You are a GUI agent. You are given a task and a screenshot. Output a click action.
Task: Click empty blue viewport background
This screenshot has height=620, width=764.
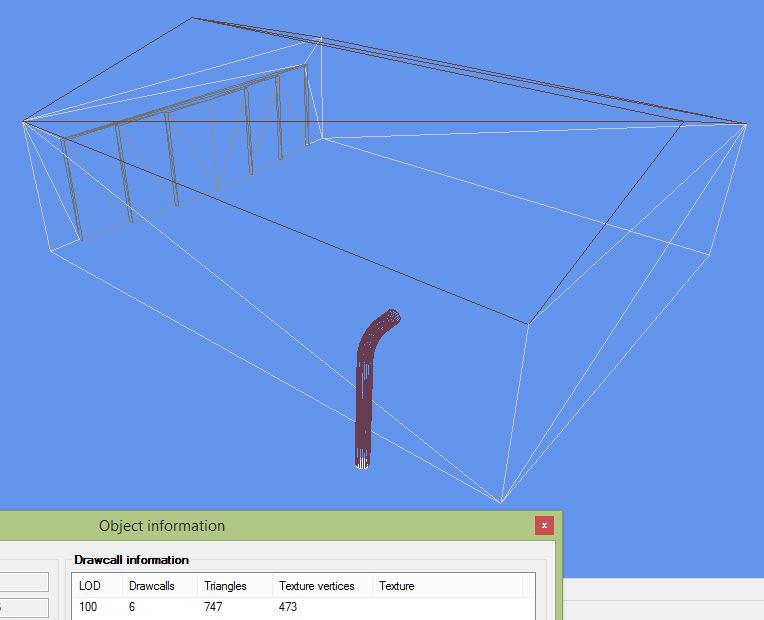tap(633, 390)
